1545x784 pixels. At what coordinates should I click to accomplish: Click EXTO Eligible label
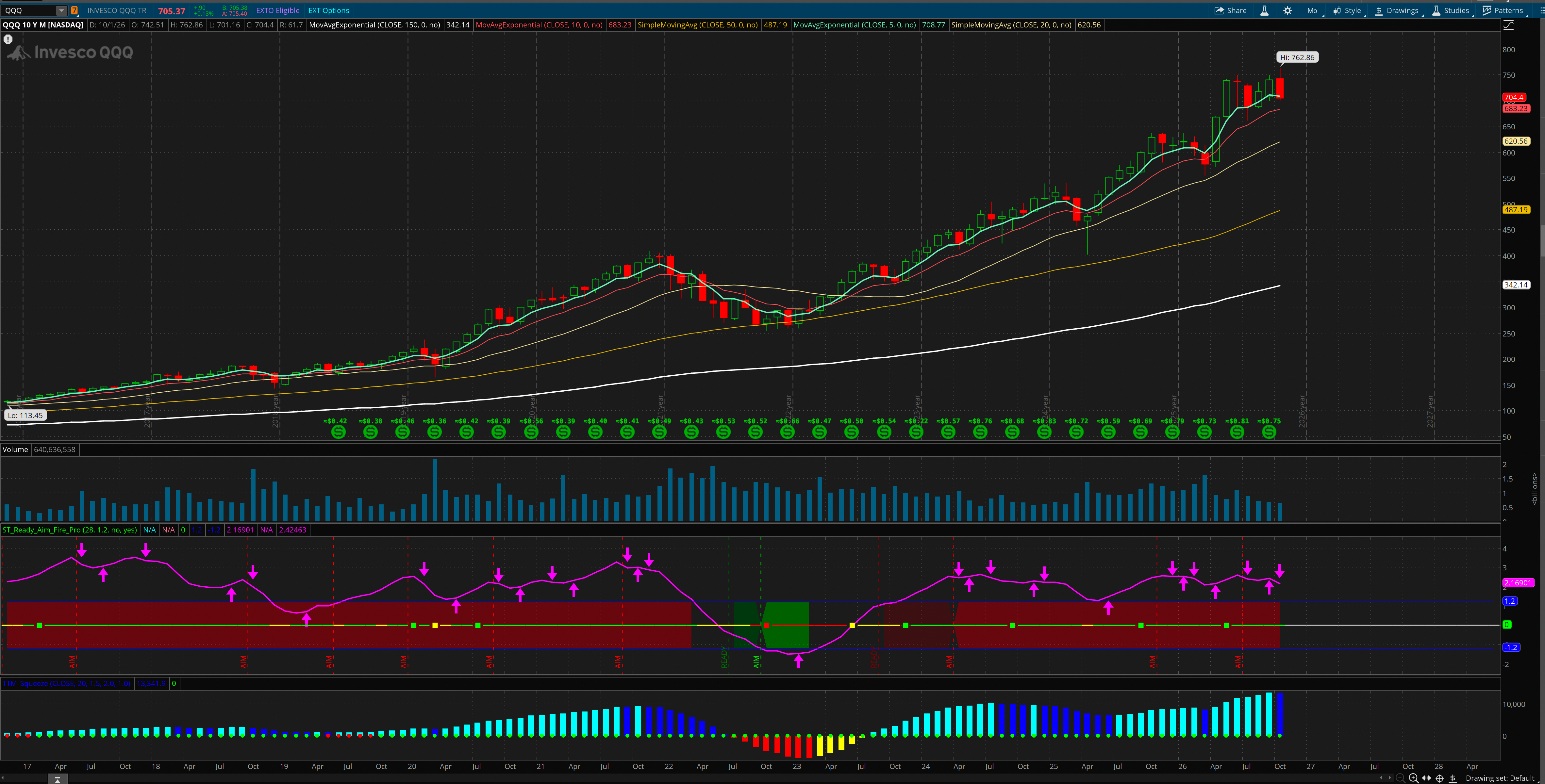(x=278, y=10)
